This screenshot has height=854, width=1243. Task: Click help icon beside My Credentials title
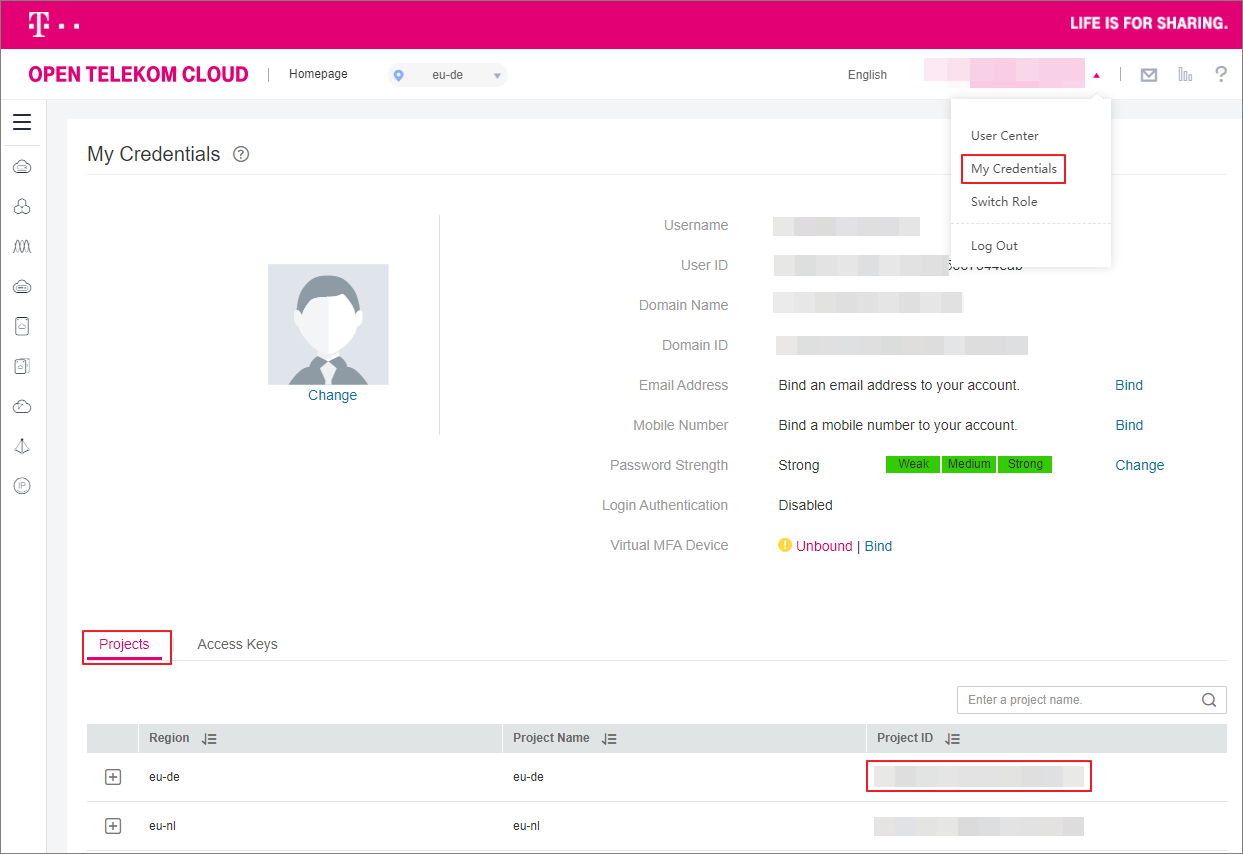tap(241, 154)
